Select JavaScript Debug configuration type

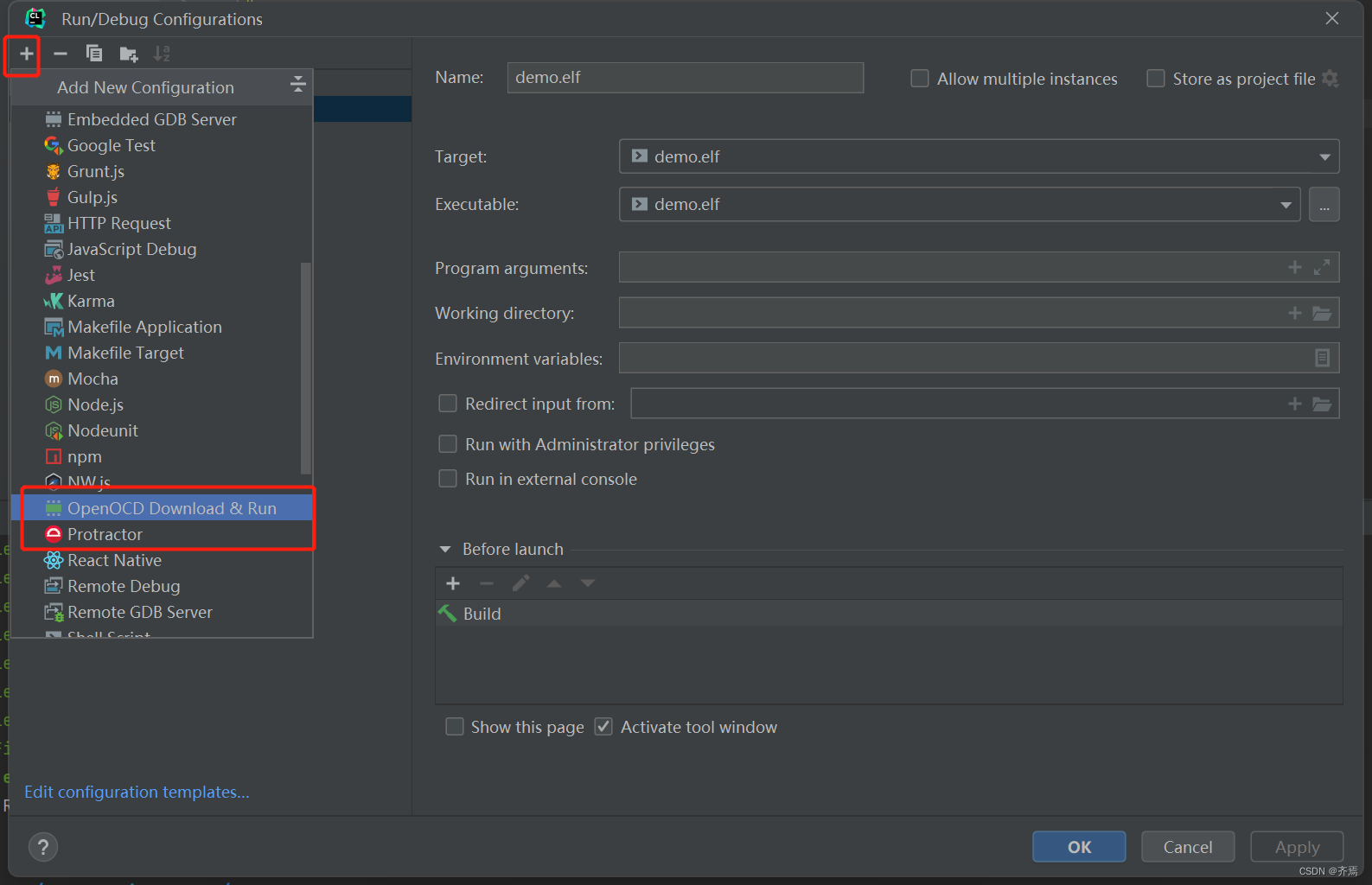(162, 249)
